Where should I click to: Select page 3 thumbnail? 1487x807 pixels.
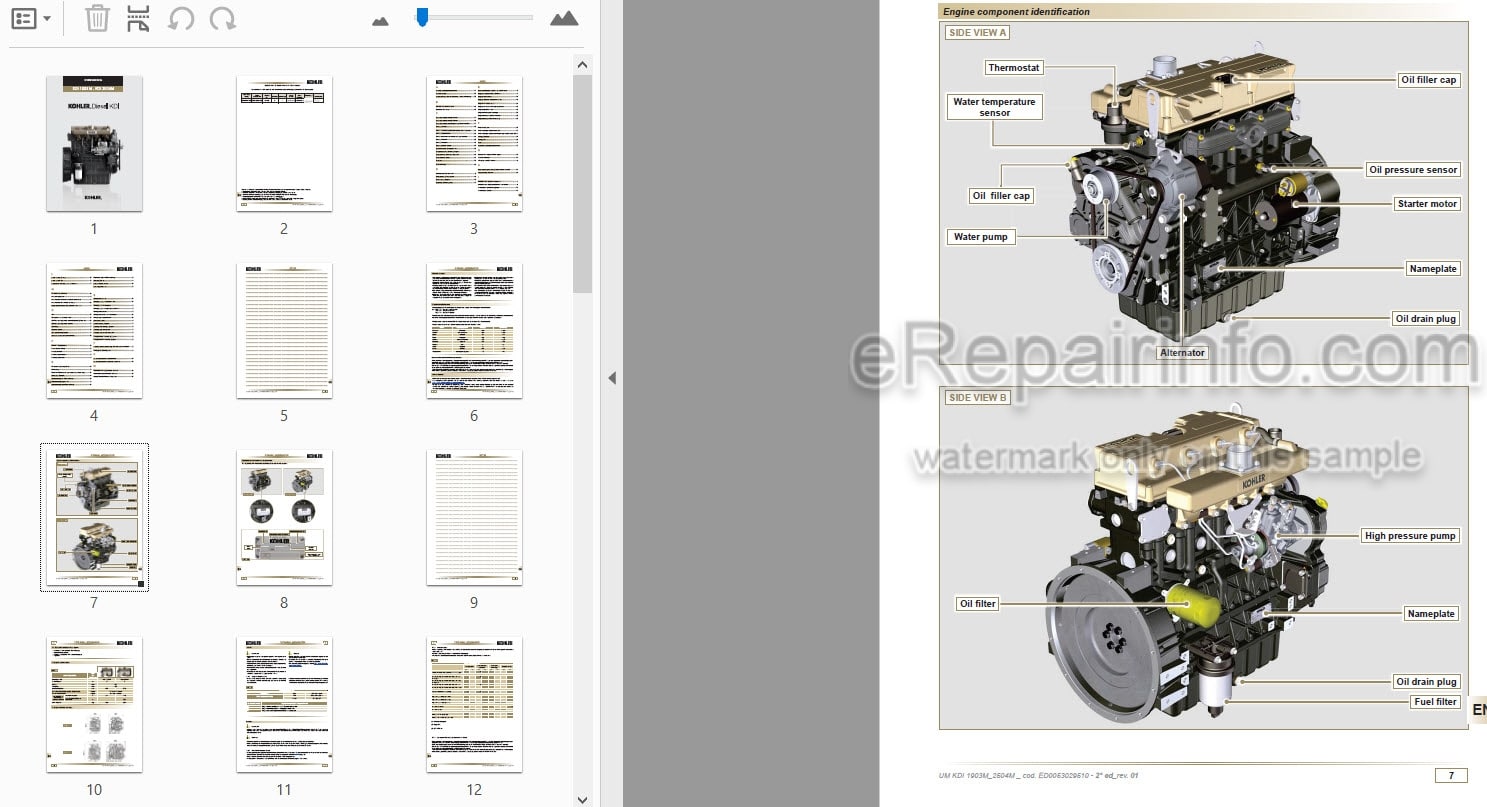pos(474,143)
